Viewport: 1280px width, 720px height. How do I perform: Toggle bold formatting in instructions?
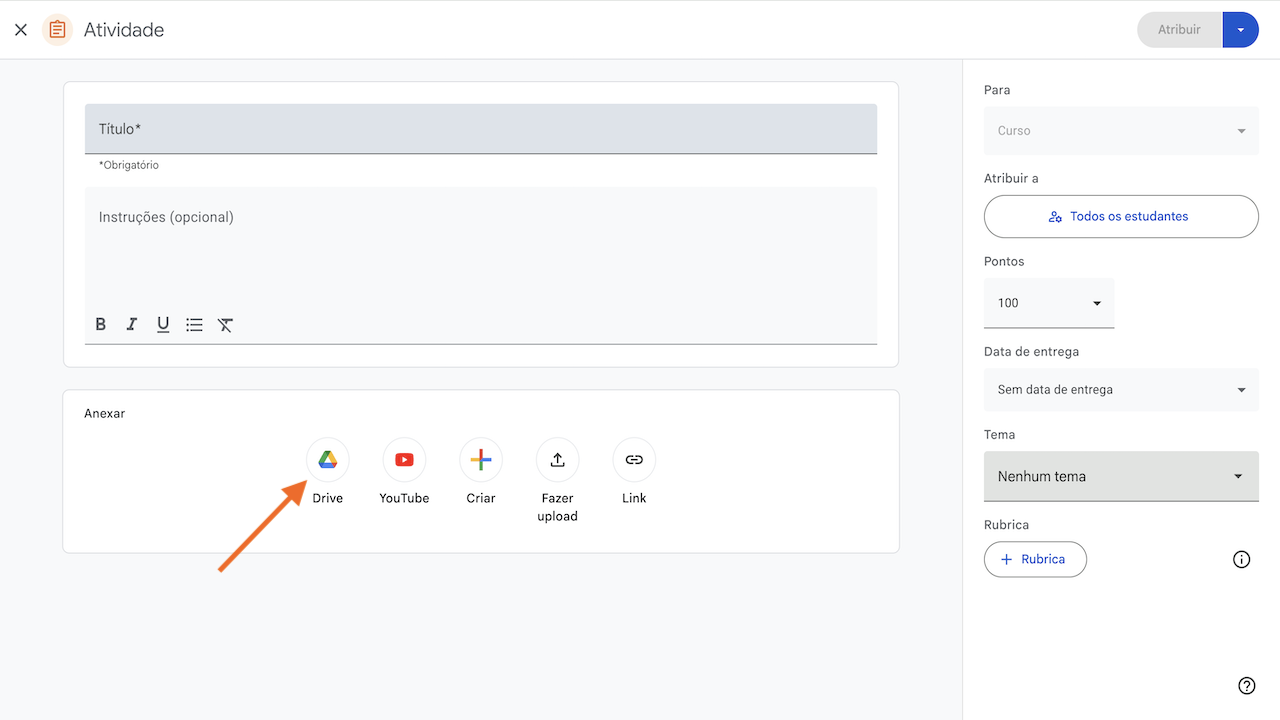101,324
